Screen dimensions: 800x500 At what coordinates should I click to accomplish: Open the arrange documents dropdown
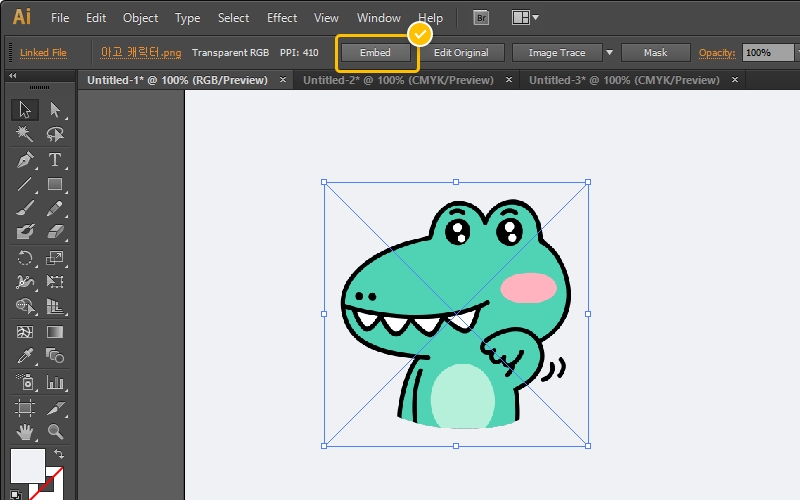(525, 18)
